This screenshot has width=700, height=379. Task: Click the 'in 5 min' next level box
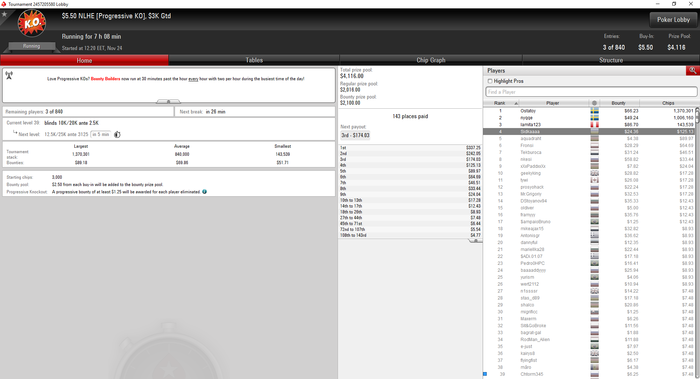100,134
